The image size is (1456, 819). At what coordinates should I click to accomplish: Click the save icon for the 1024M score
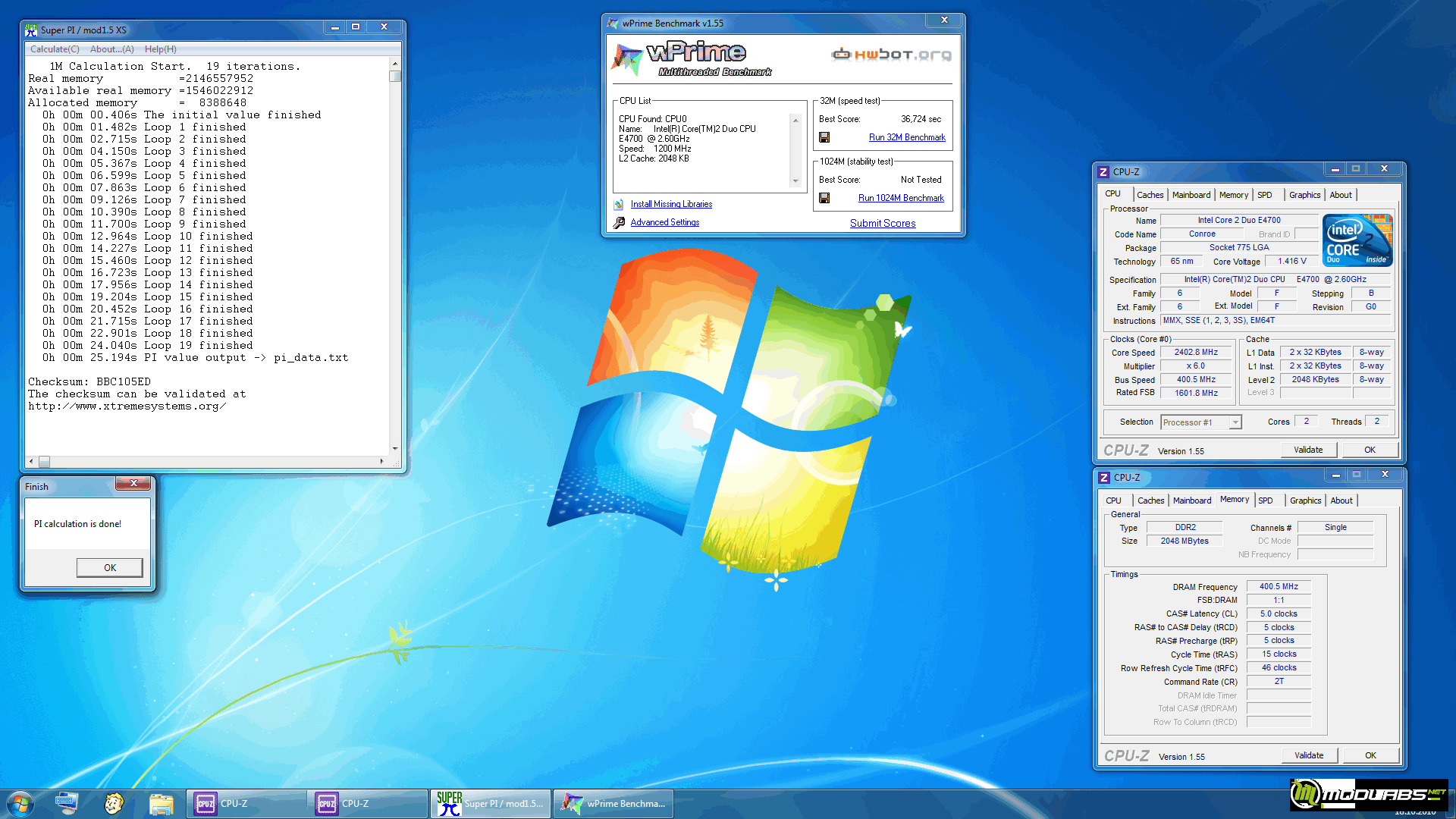click(824, 198)
